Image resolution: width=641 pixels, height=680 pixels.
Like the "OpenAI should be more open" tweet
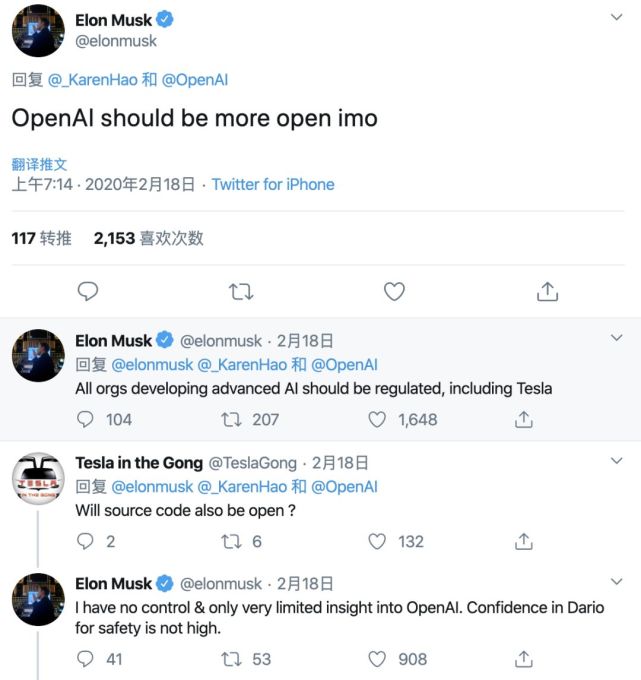point(395,291)
